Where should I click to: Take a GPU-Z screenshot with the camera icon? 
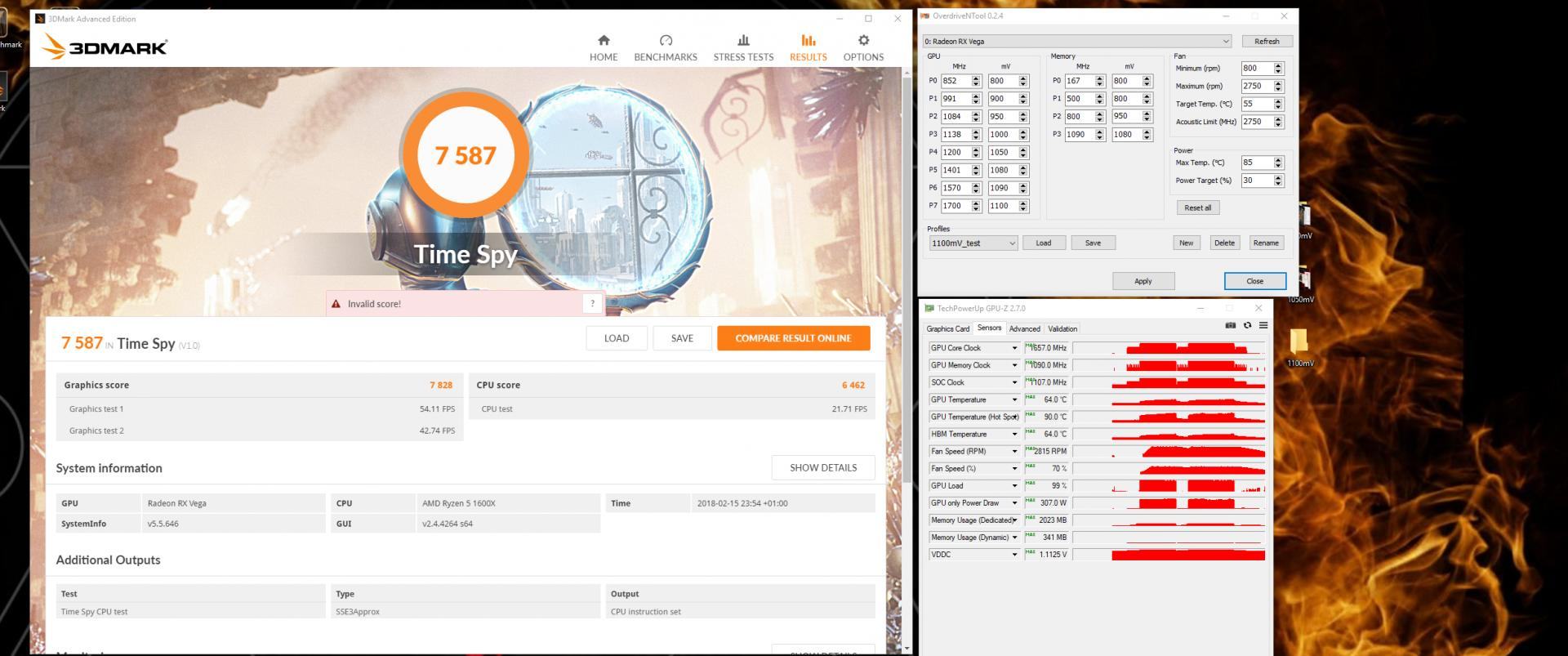(1230, 325)
